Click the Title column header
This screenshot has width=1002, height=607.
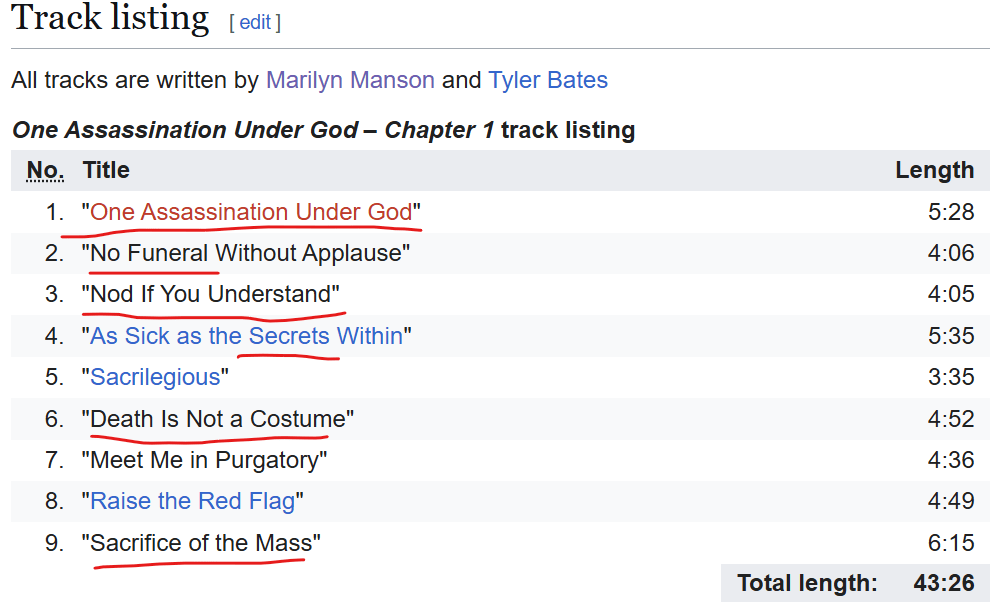pyautogui.click(x=106, y=170)
